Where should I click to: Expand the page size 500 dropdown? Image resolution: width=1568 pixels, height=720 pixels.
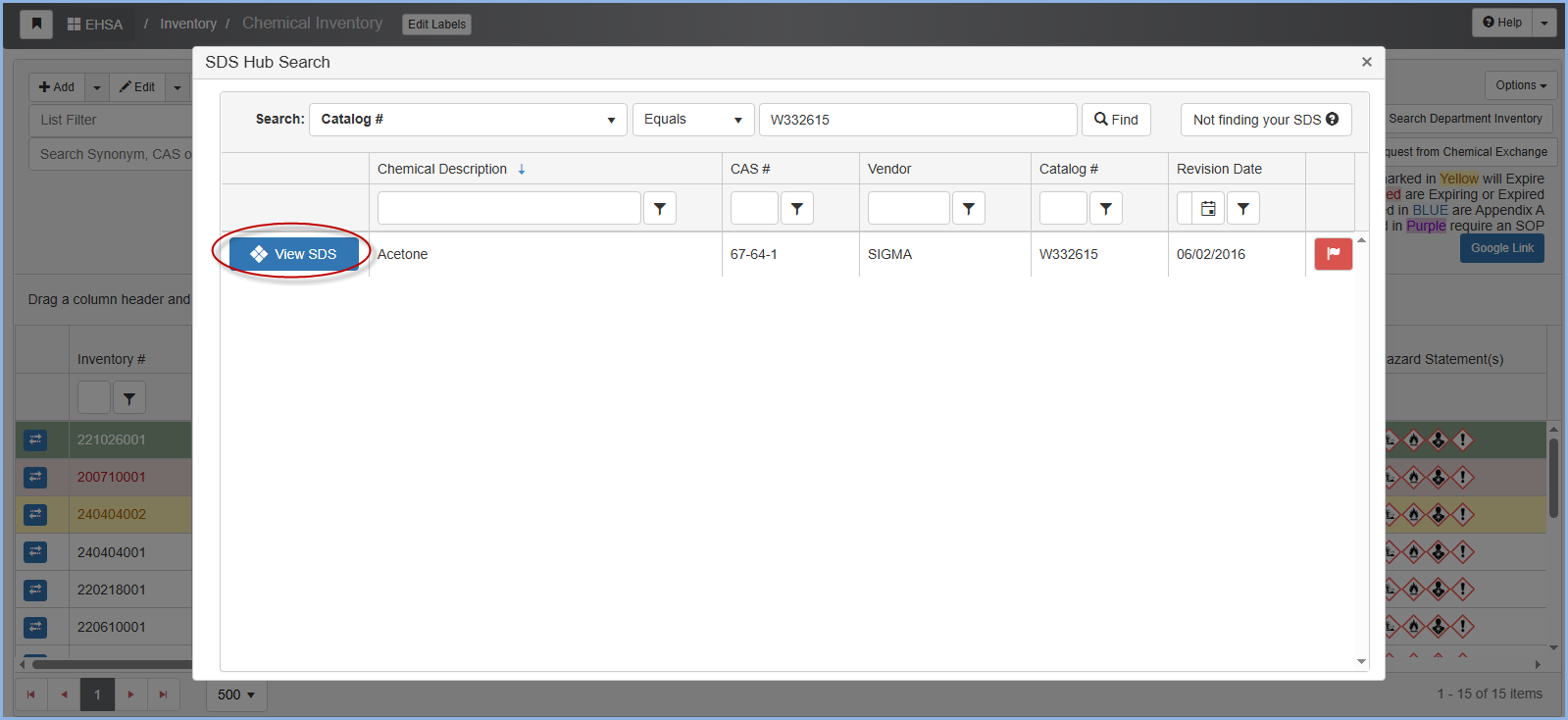[236, 694]
